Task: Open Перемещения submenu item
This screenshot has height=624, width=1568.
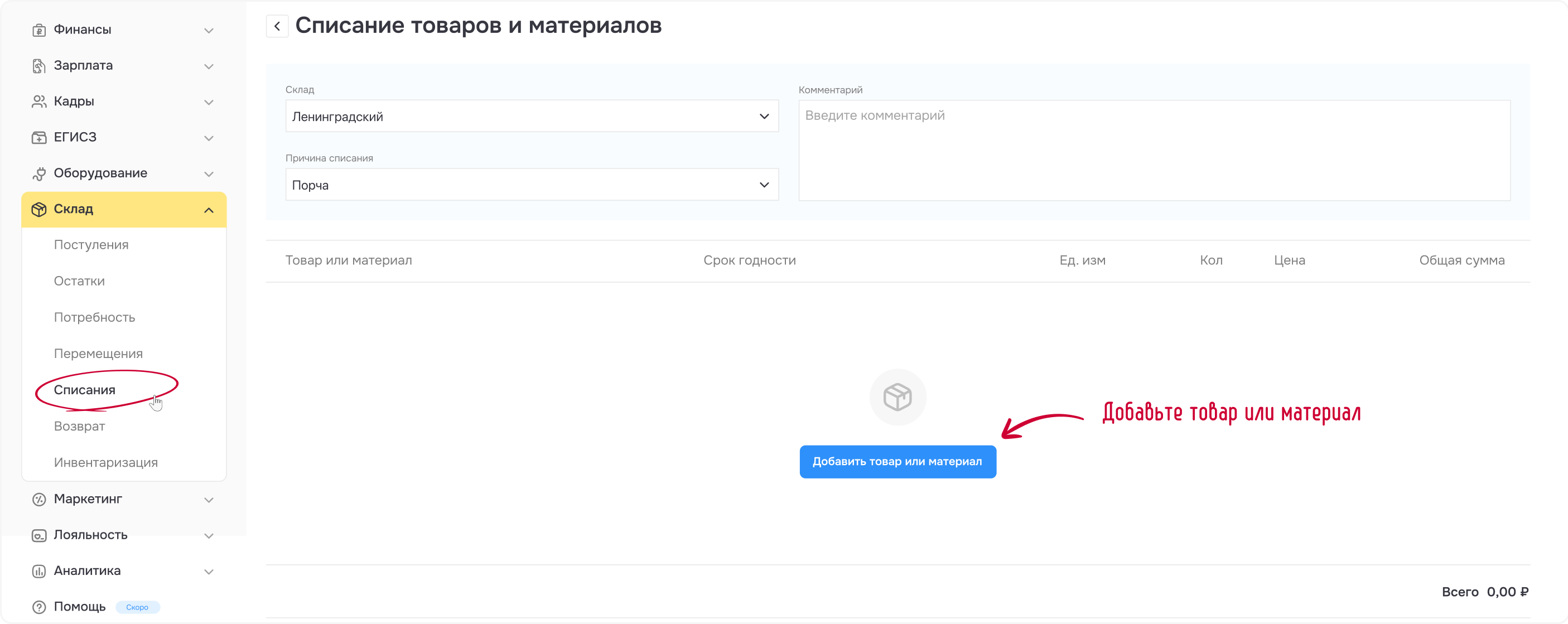Action: (x=98, y=354)
